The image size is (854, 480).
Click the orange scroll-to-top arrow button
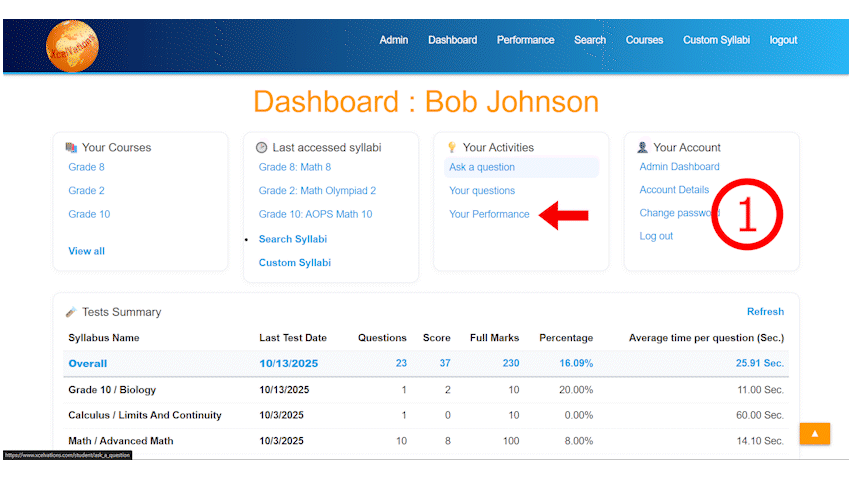(x=815, y=434)
